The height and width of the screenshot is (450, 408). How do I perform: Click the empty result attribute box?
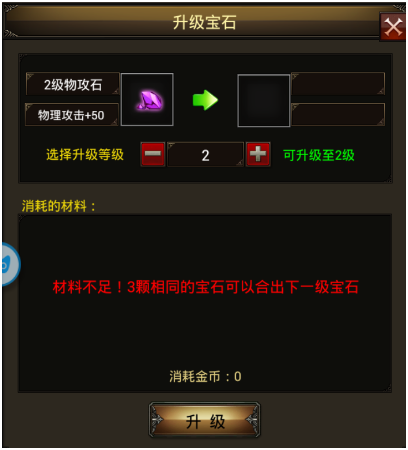coord(338,115)
